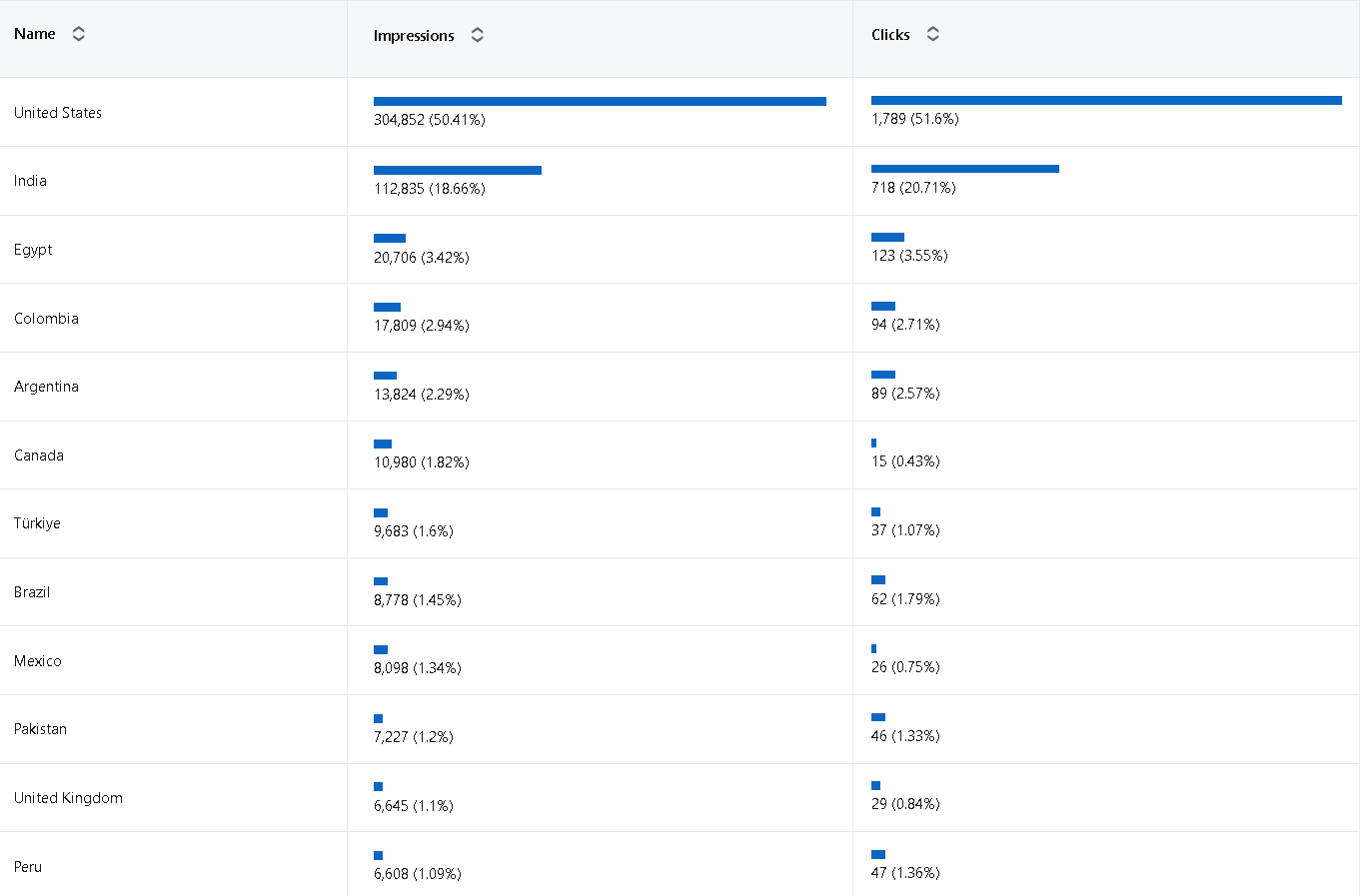This screenshot has height=896, width=1360.
Task: Select Colombia in the country list
Action: coord(46,319)
